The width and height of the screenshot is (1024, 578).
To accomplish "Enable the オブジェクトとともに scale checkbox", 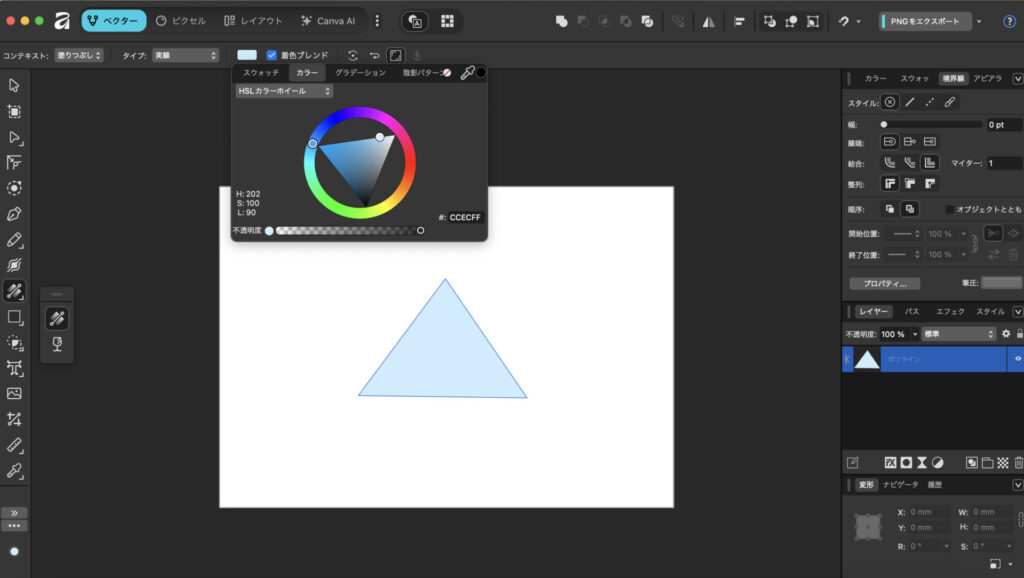I will click(949, 209).
